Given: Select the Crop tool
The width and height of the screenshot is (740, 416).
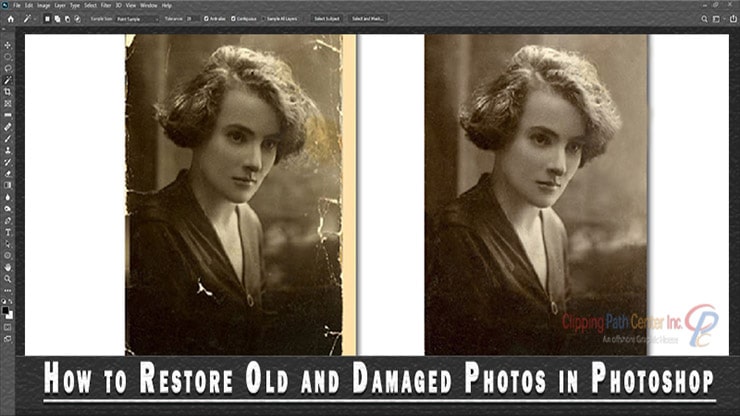Looking at the screenshot, I should point(8,91).
